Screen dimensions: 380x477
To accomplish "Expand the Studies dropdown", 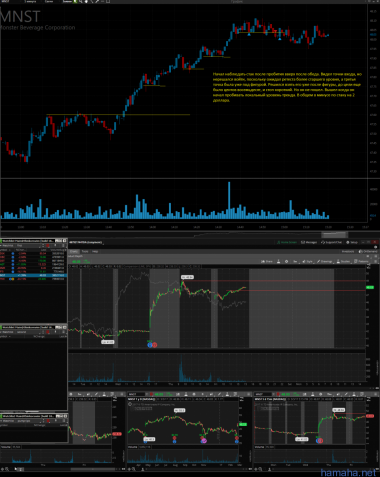I will tap(344, 261).
